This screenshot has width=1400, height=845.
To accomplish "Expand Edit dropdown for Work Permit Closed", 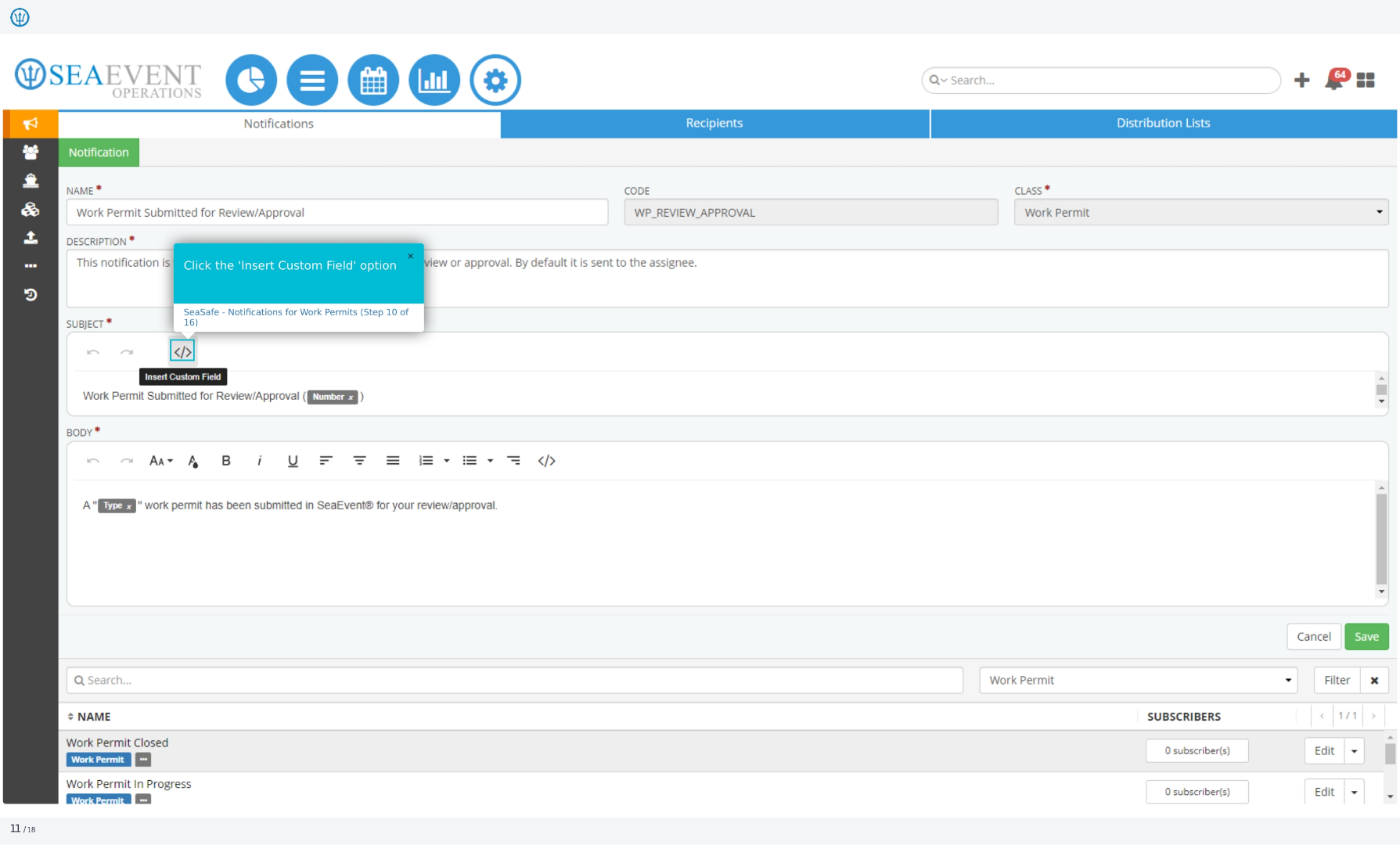I will coord(1355,751).
